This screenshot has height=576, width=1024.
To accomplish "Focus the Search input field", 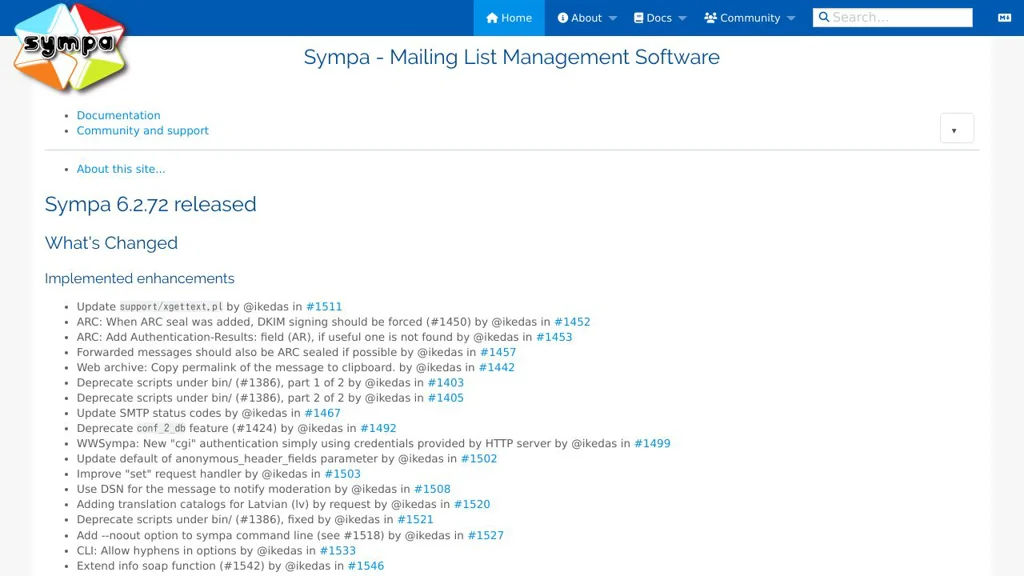I will click(x=892, y=18).
